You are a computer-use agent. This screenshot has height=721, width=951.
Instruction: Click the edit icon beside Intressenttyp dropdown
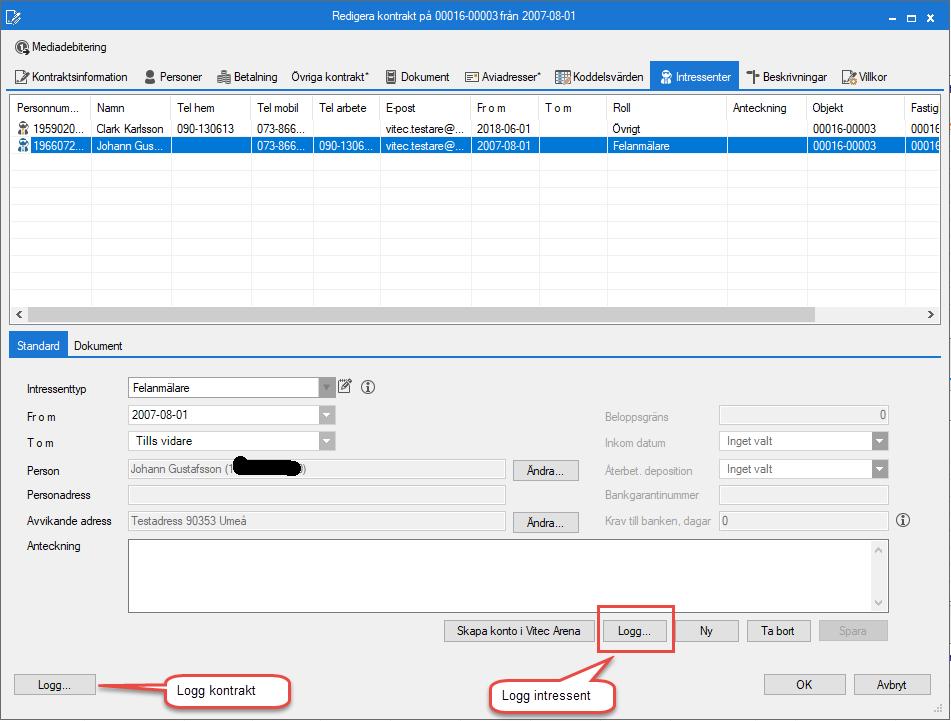345,386
